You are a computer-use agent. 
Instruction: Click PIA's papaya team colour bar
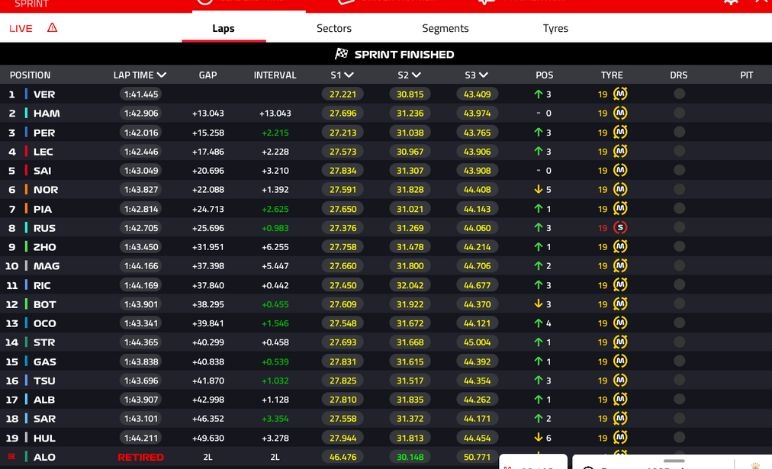pyautogui.click(x=26, y=209)
